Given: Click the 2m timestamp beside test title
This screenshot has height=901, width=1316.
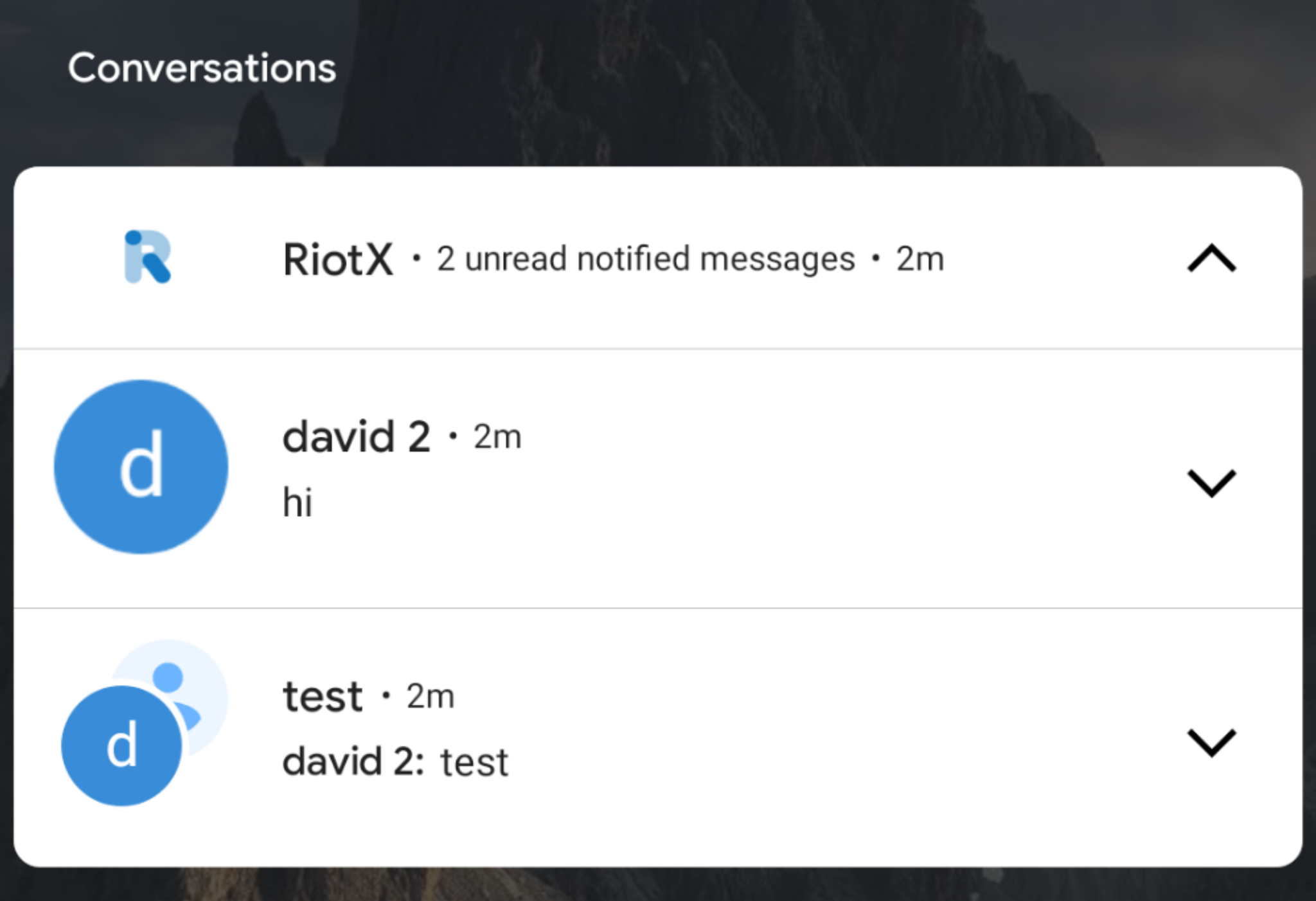Looking at the screenshot, I should 430,697.
